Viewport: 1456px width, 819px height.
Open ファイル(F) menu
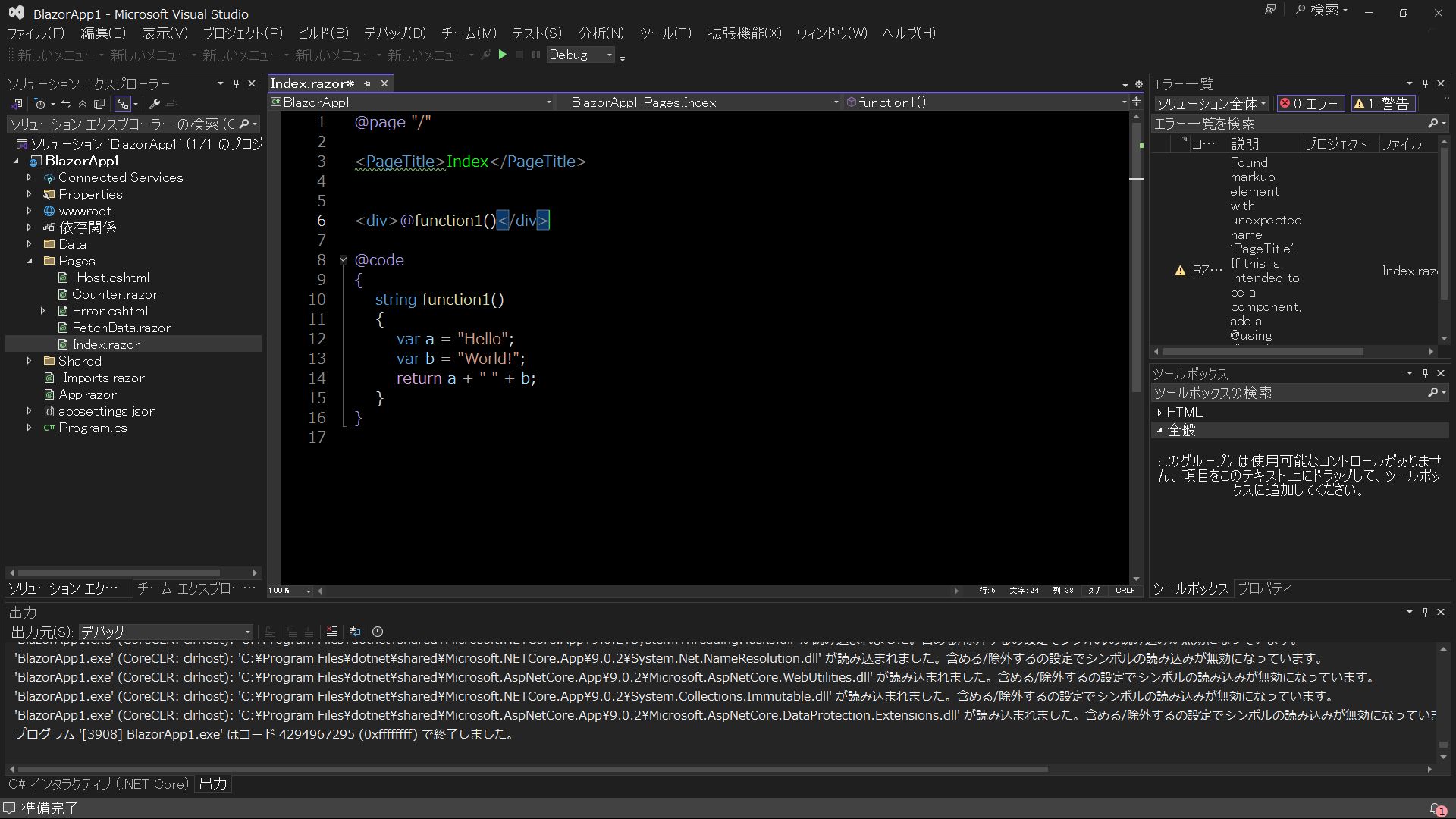(x=36, y=33)
